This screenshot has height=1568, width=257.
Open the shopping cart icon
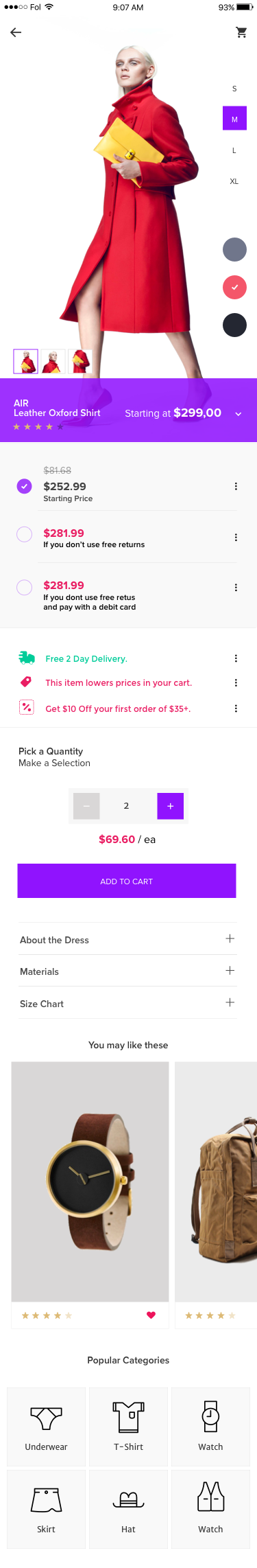(241, 32)
